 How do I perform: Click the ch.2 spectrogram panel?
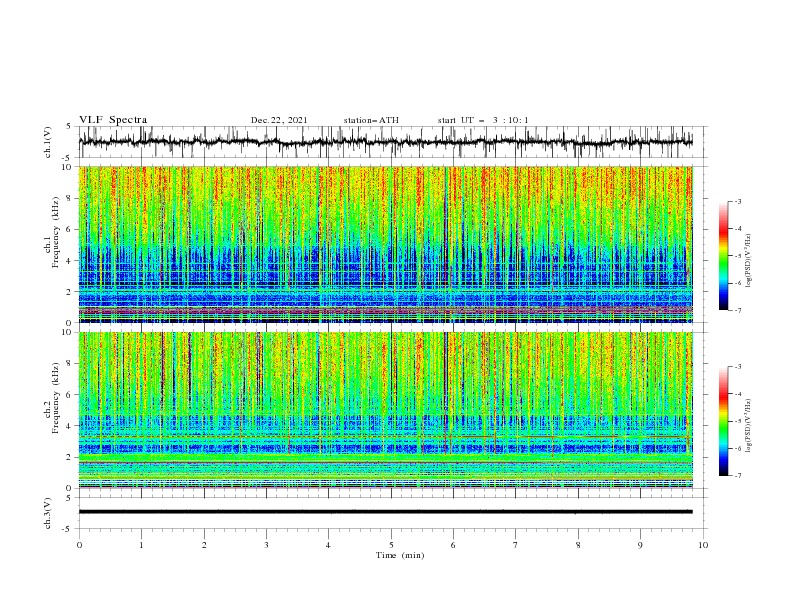pyautogui.click(x=385, y=410)
